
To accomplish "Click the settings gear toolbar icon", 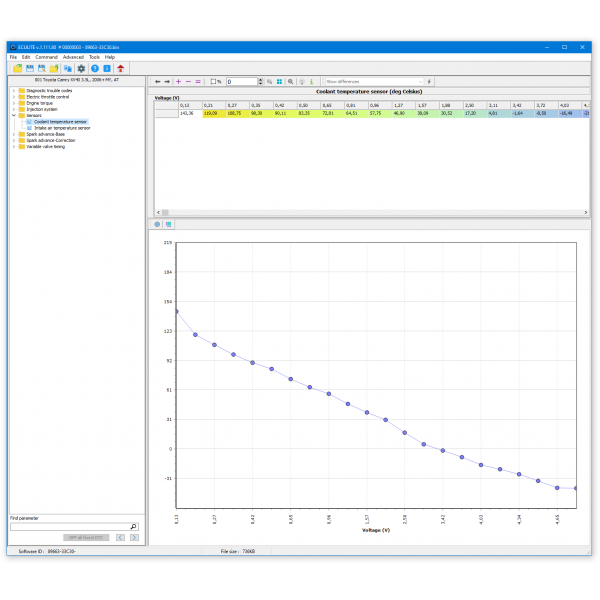I will tap(81, 68).
